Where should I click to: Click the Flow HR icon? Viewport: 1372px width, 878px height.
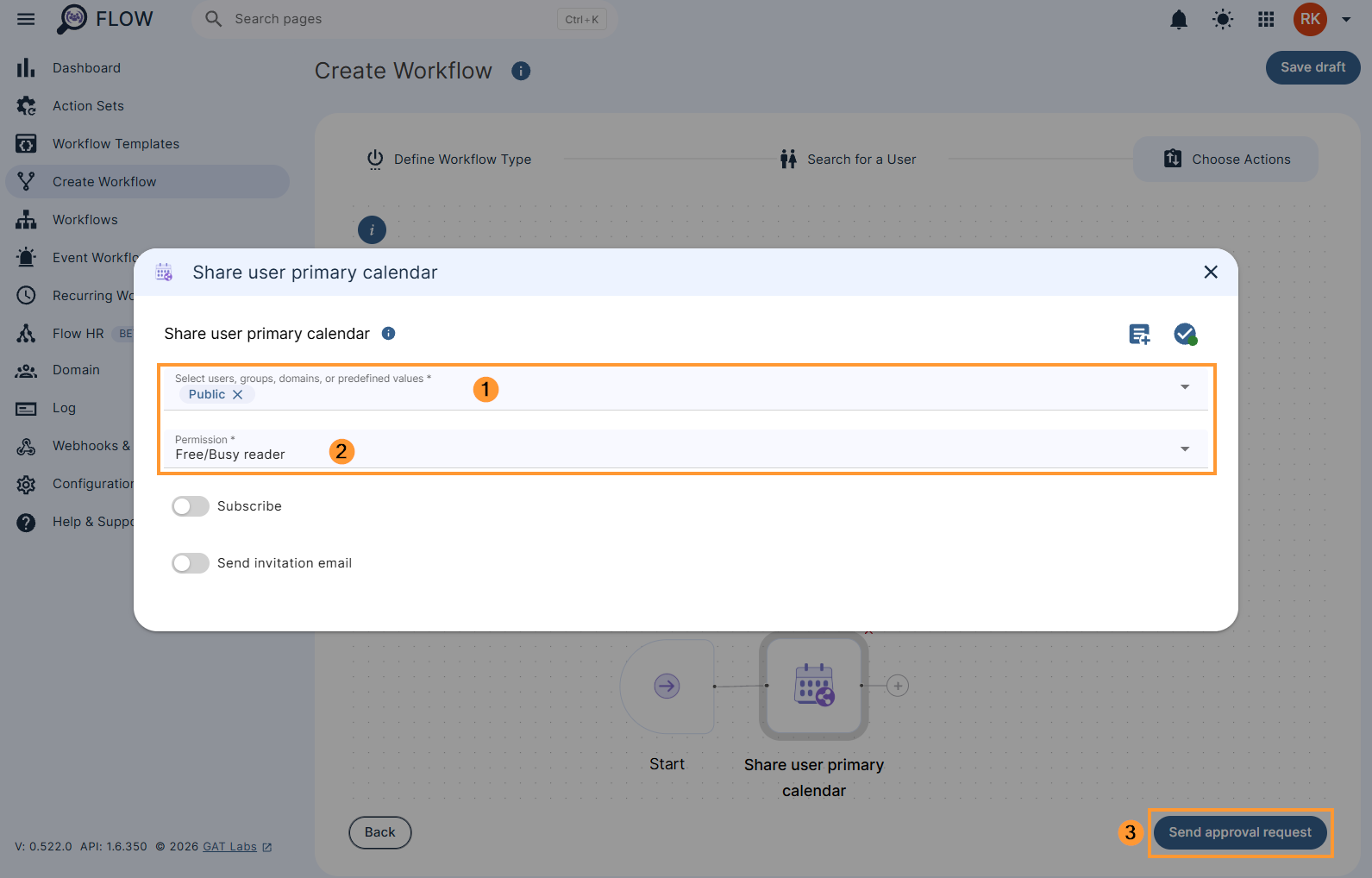click(x=26, y=333)
